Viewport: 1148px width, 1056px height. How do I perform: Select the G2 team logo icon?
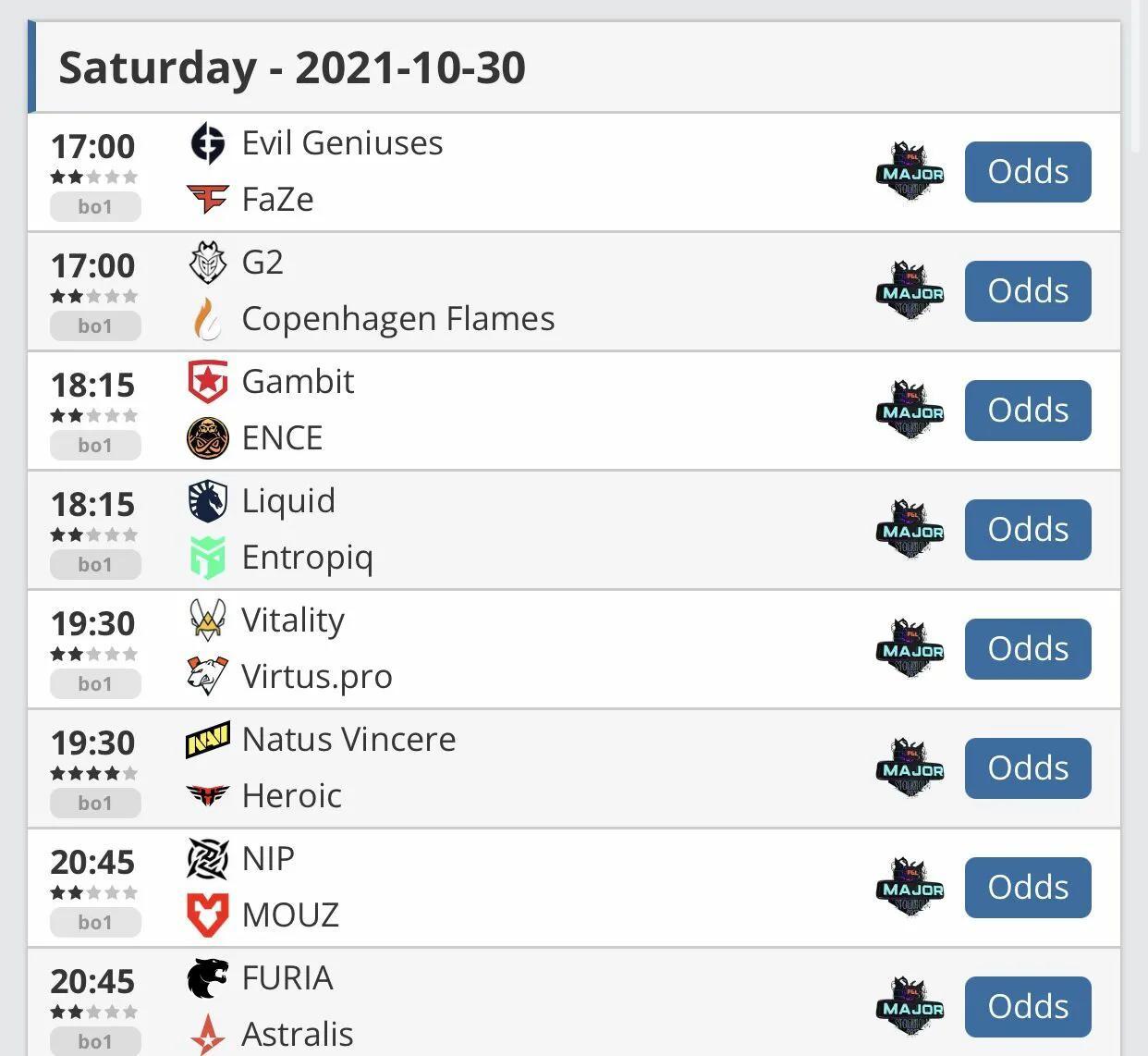(207, 263)
